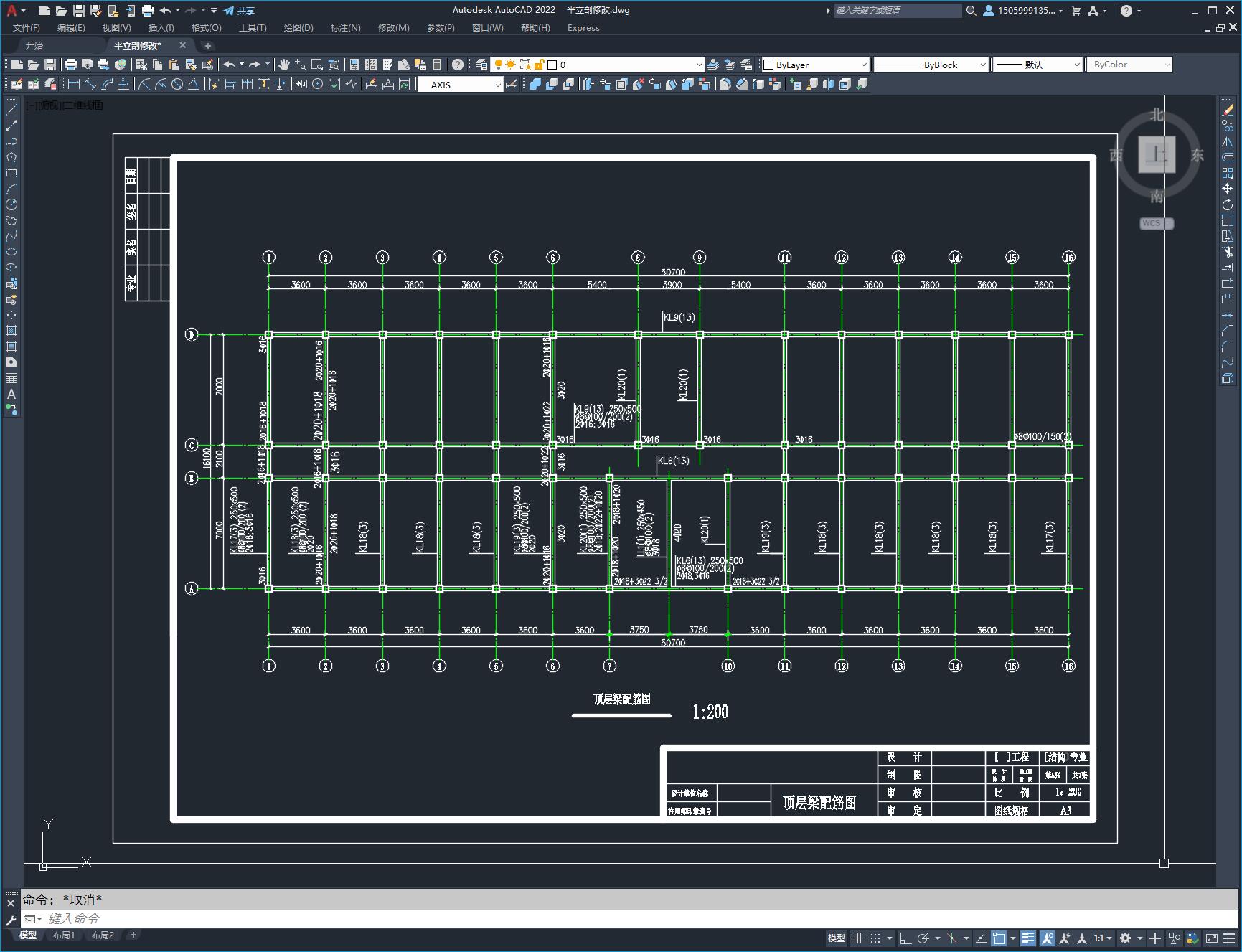The image size is (1242, 952).
Task: Click the ViewCube top face 上
Action: click(1157, 154)
